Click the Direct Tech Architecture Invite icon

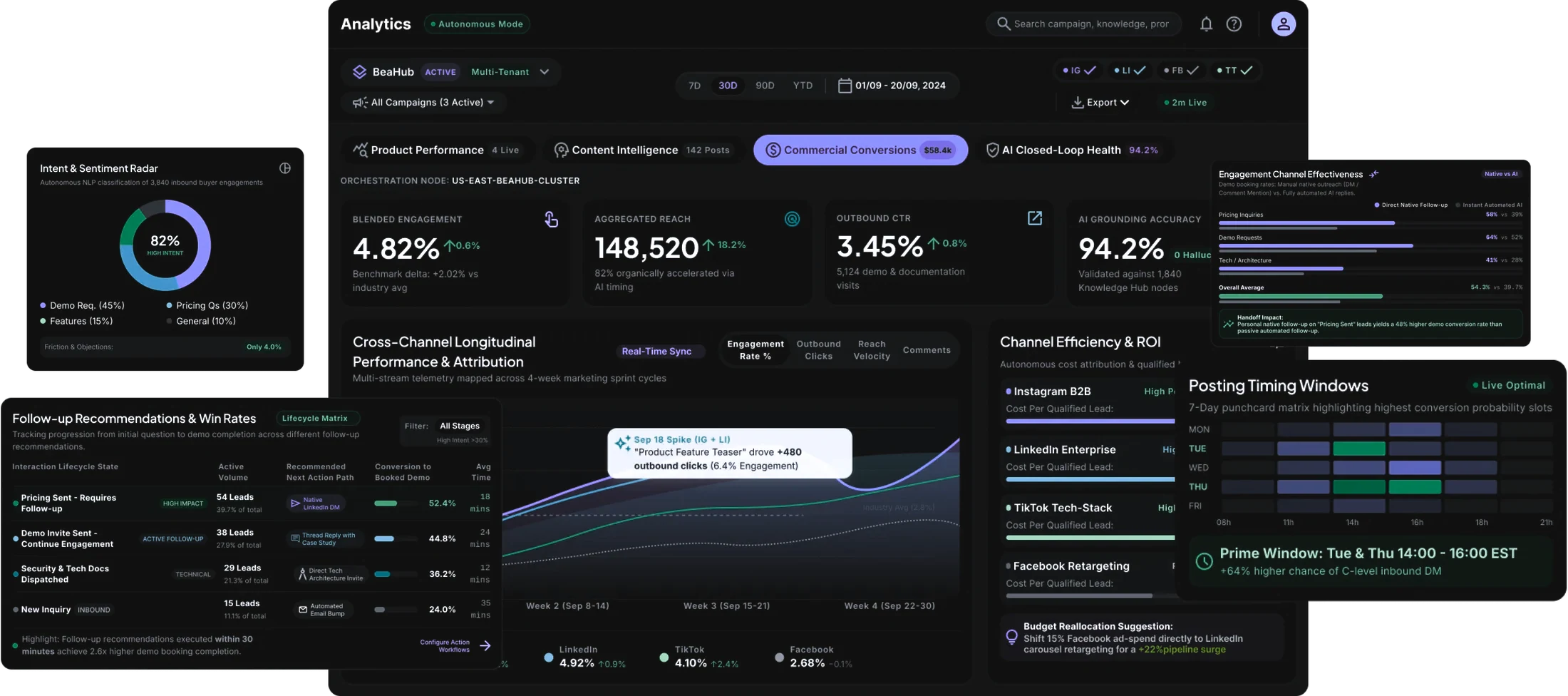click(302, 574)
